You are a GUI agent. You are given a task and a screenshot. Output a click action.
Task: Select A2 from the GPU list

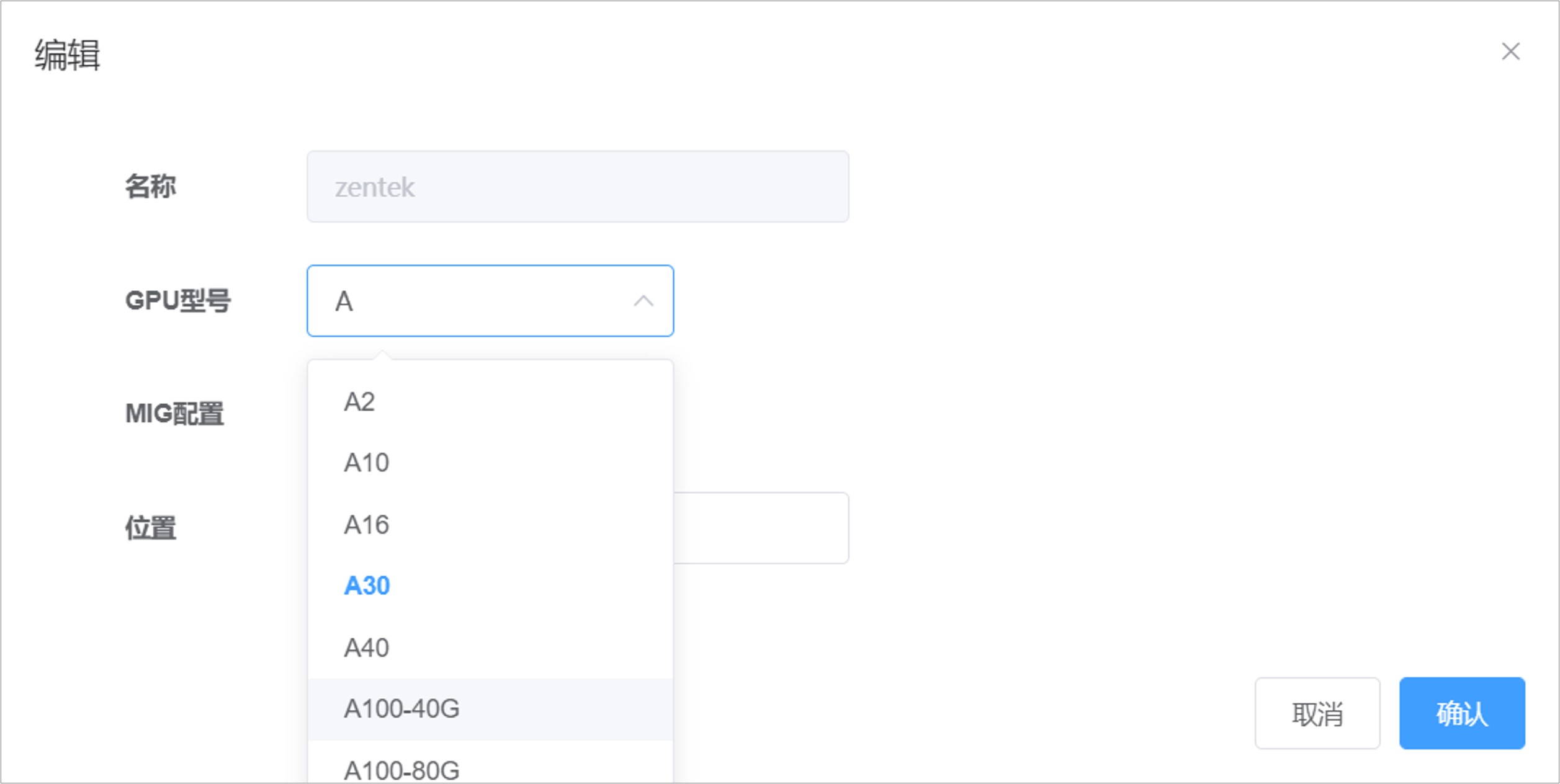[490, 402]
